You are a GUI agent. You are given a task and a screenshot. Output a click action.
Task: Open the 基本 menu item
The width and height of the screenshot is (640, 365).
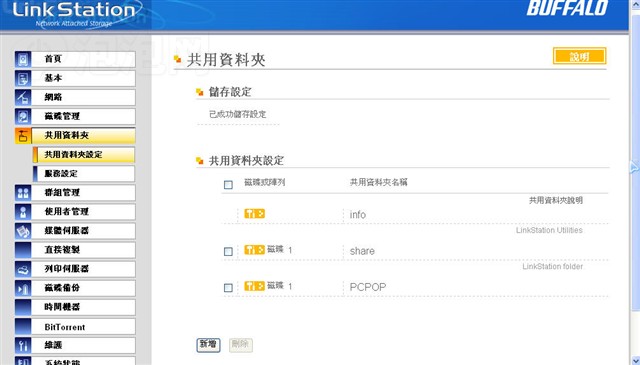(83, 78)
